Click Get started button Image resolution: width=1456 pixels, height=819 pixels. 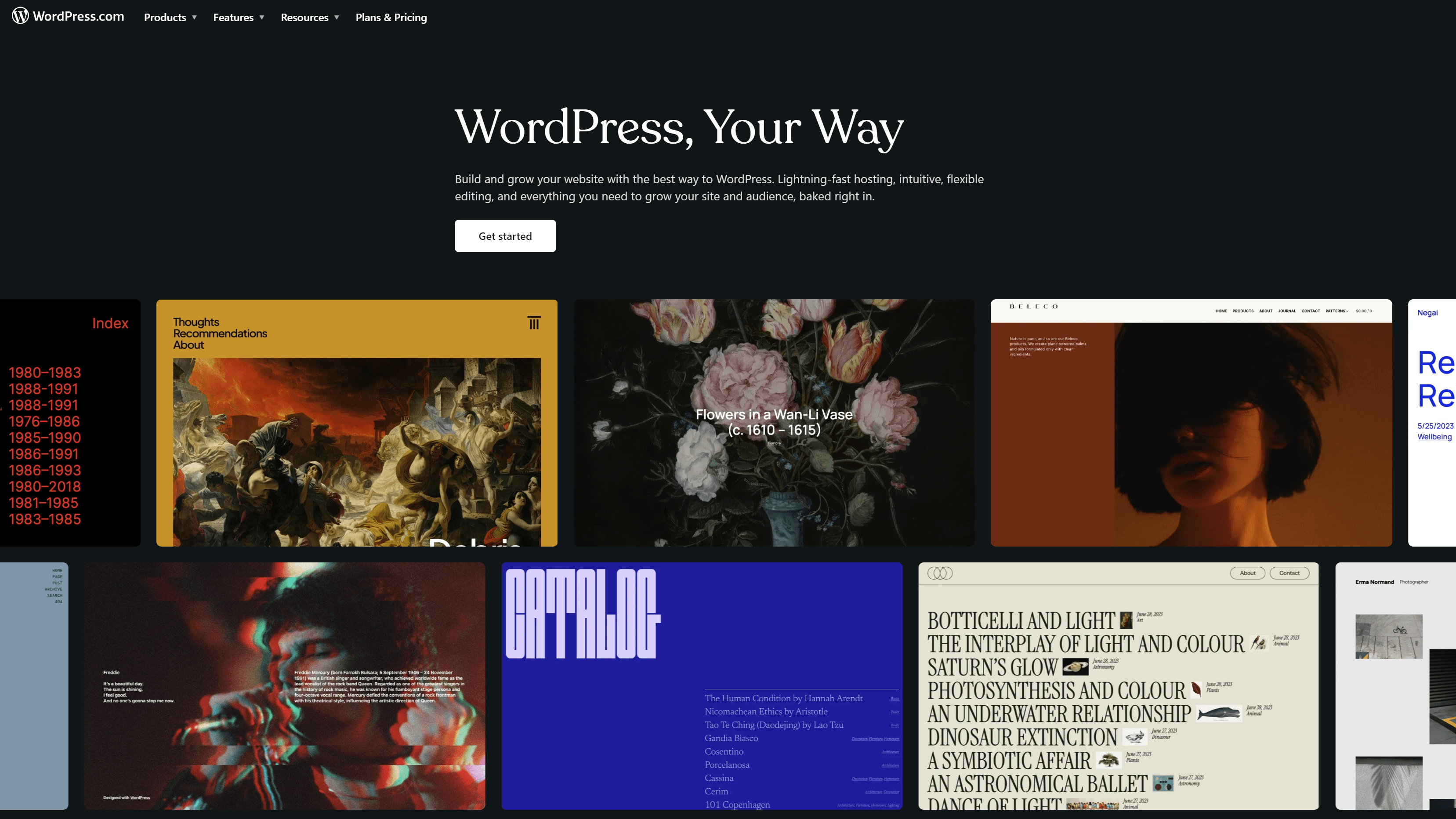pos(505,236)
